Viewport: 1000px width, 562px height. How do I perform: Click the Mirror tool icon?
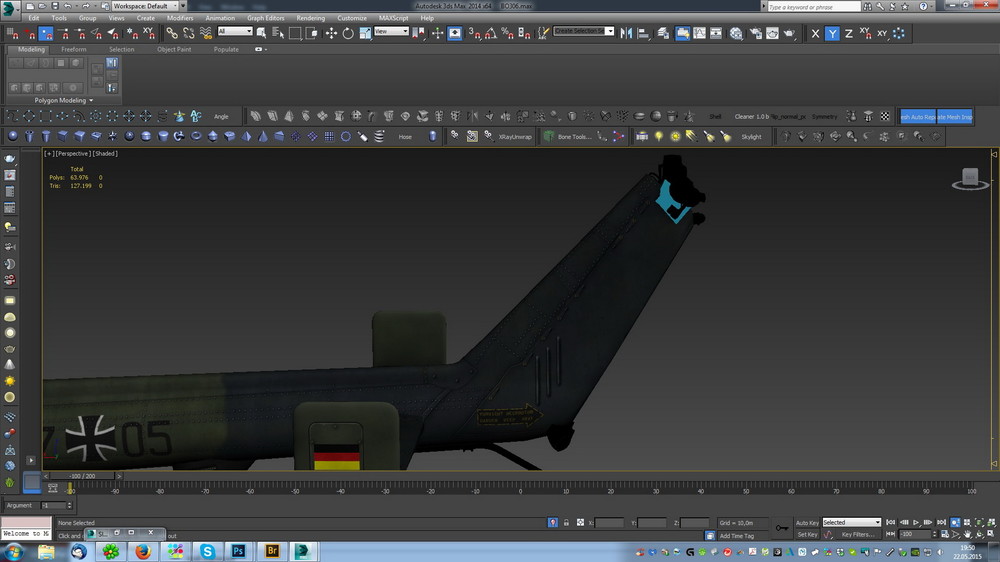click(x=625, y=33)
